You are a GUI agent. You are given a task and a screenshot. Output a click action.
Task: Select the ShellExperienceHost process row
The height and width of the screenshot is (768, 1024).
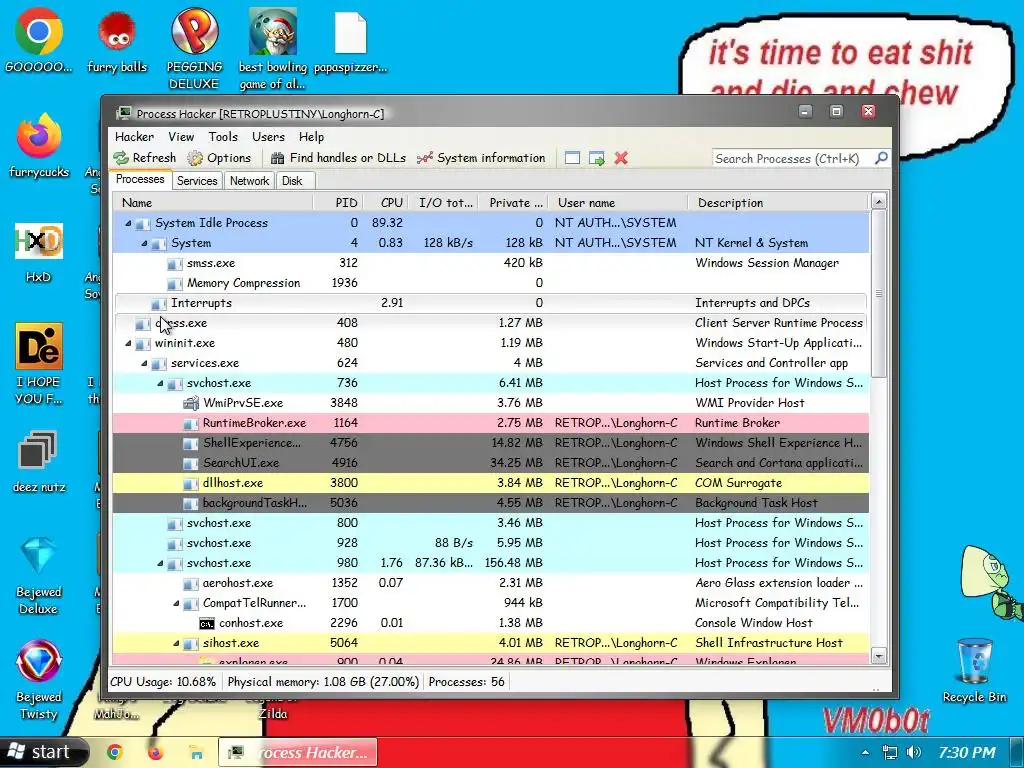click(491, 443)
